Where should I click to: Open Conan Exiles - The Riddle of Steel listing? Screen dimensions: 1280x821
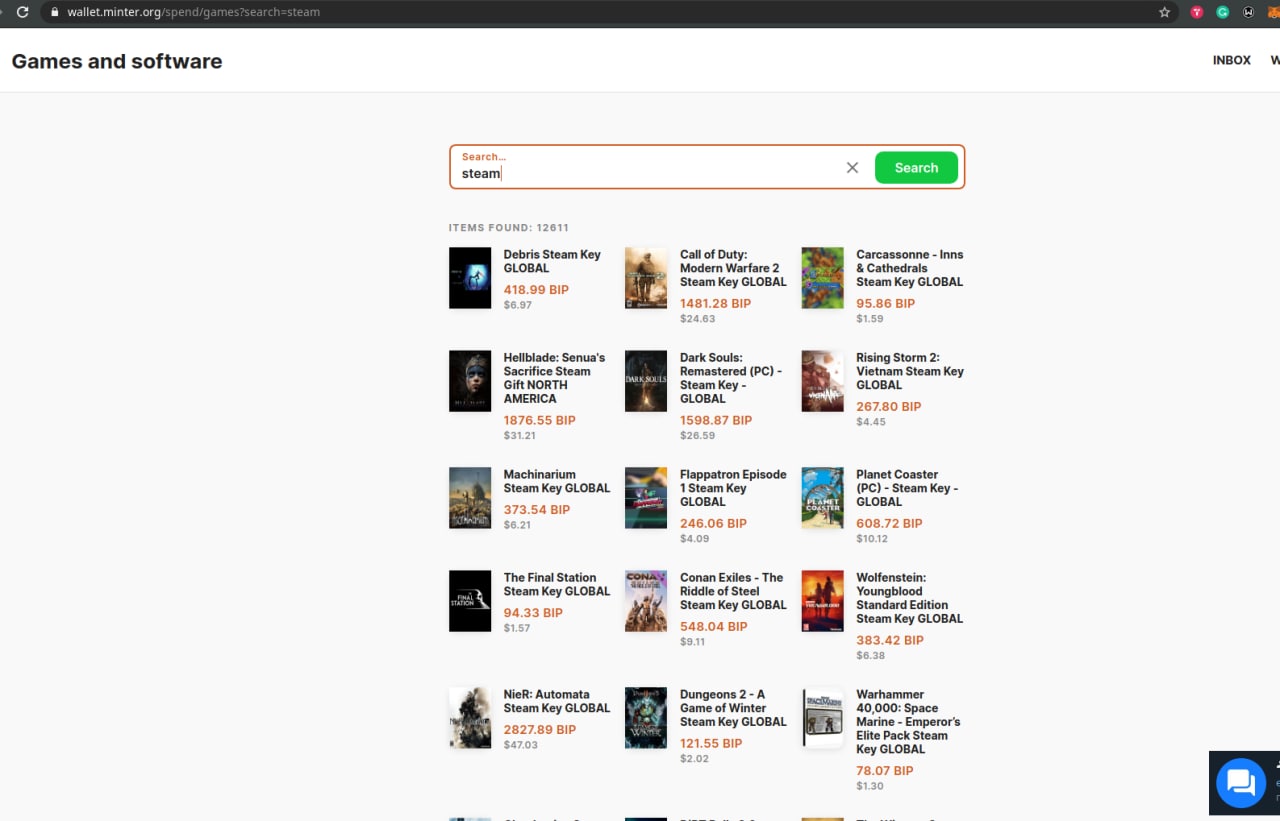pos(733,591)
